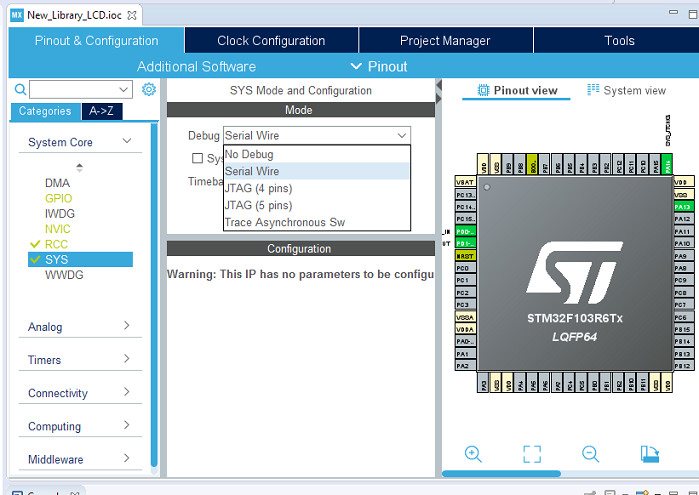The height and width of the screenshot is (495, 699).
Task: Switch to the A->Z tab
Action: pyautogui.click(x=102, y=111)
